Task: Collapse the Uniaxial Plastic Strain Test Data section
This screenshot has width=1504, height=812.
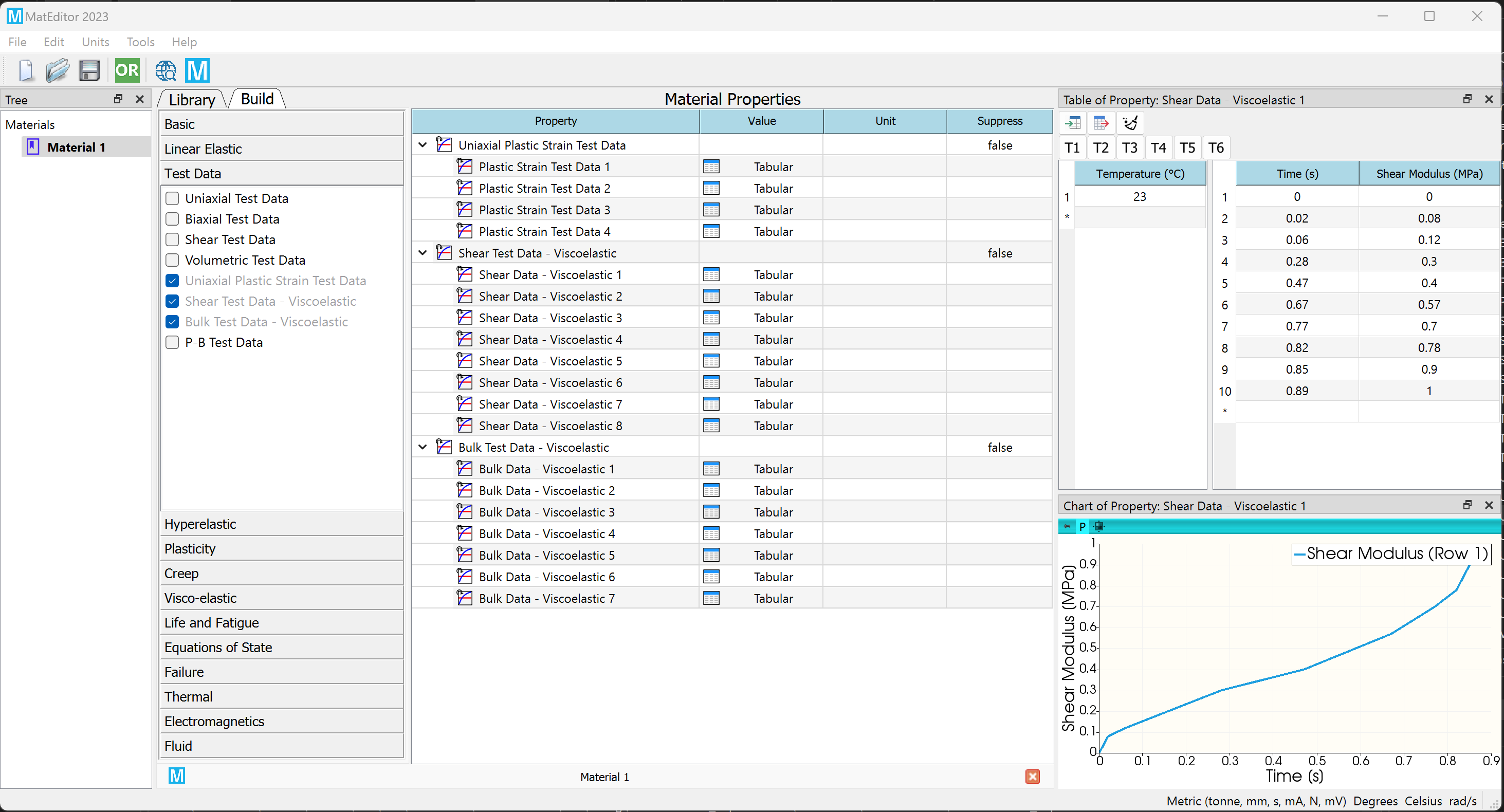Action: [423, 145]
